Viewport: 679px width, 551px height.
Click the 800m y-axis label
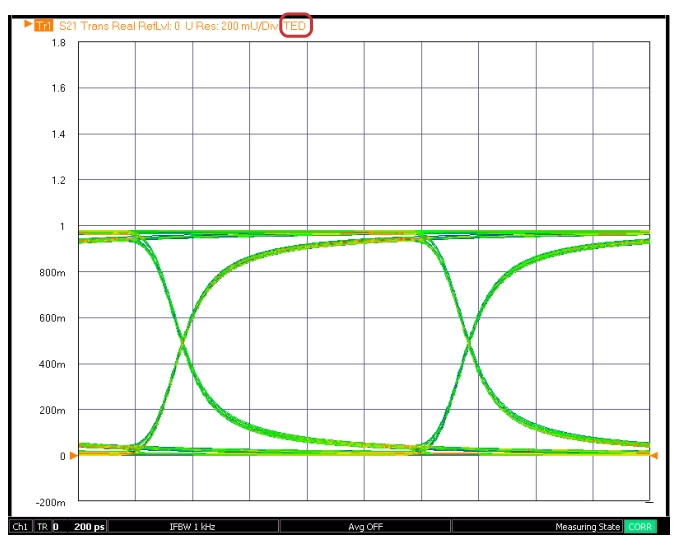[52, 272]
